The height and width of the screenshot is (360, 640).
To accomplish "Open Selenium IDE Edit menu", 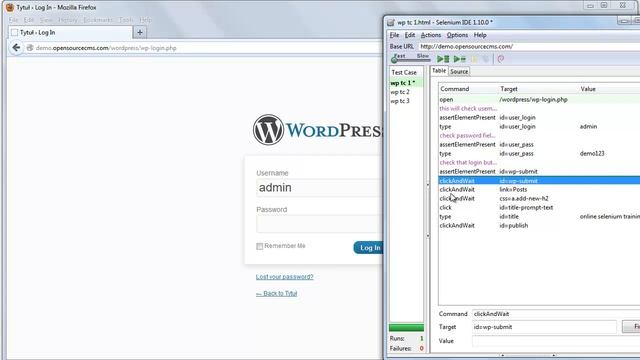I will (410, 35).
